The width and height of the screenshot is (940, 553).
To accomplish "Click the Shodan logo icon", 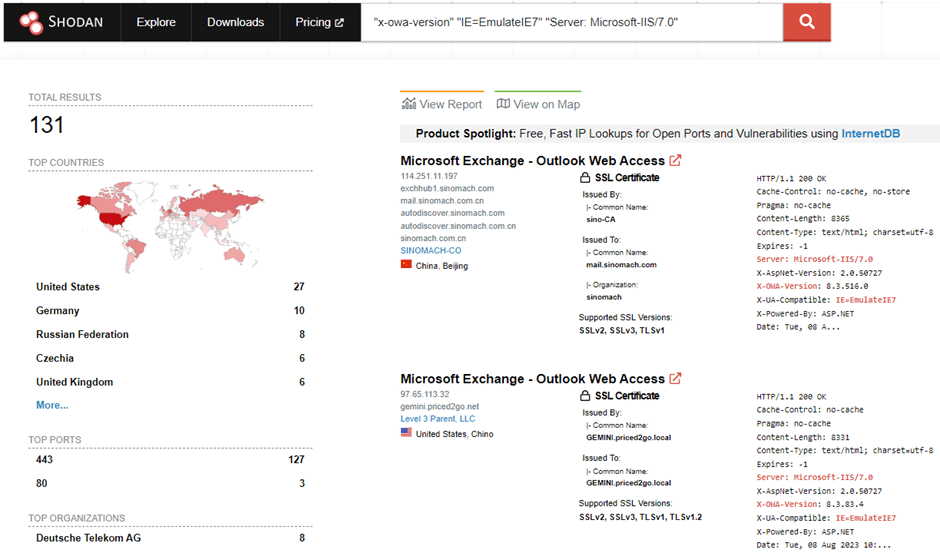I will coord(31,22).
